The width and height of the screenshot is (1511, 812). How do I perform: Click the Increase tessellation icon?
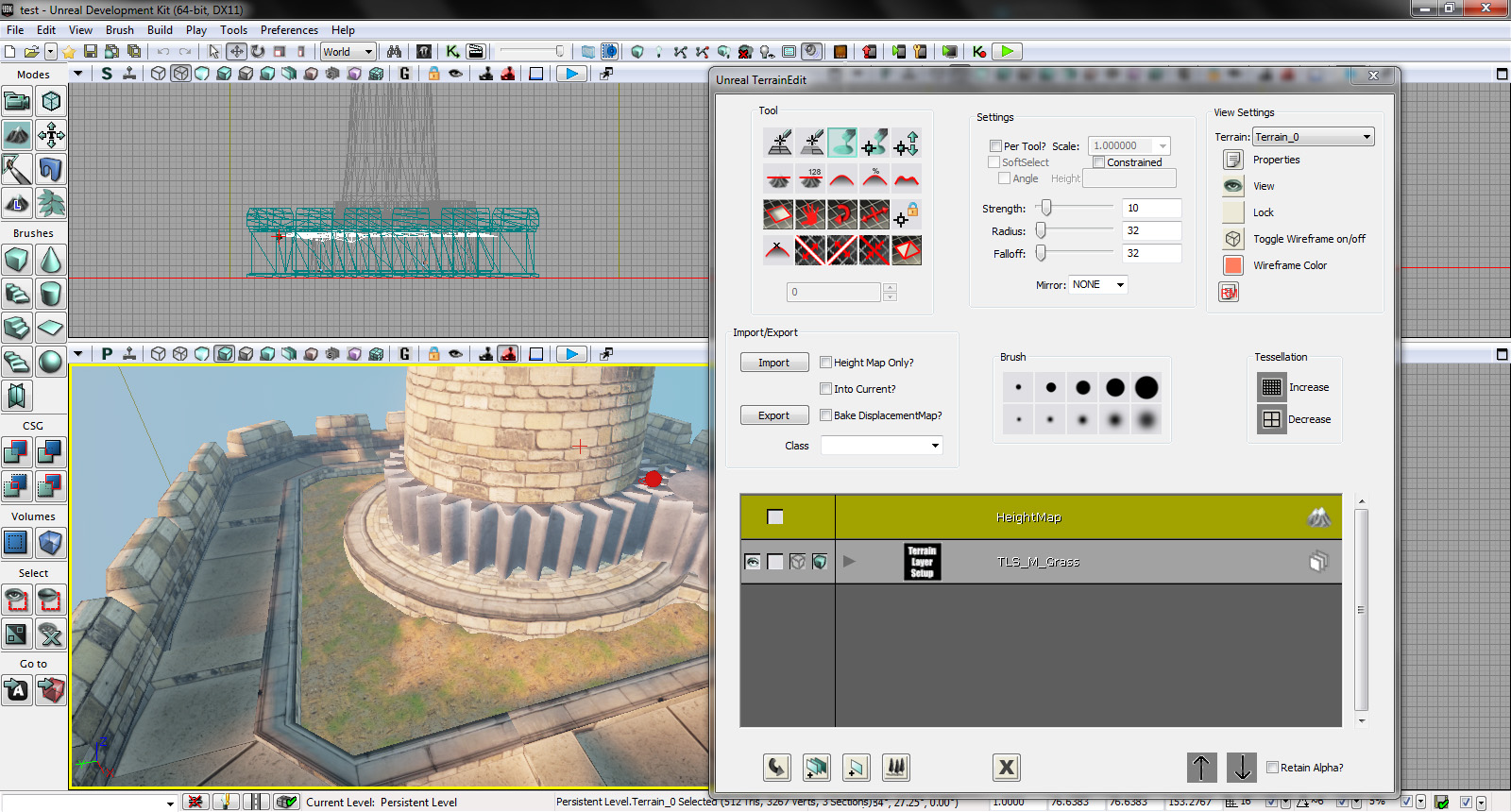[x=1271, y=387]
